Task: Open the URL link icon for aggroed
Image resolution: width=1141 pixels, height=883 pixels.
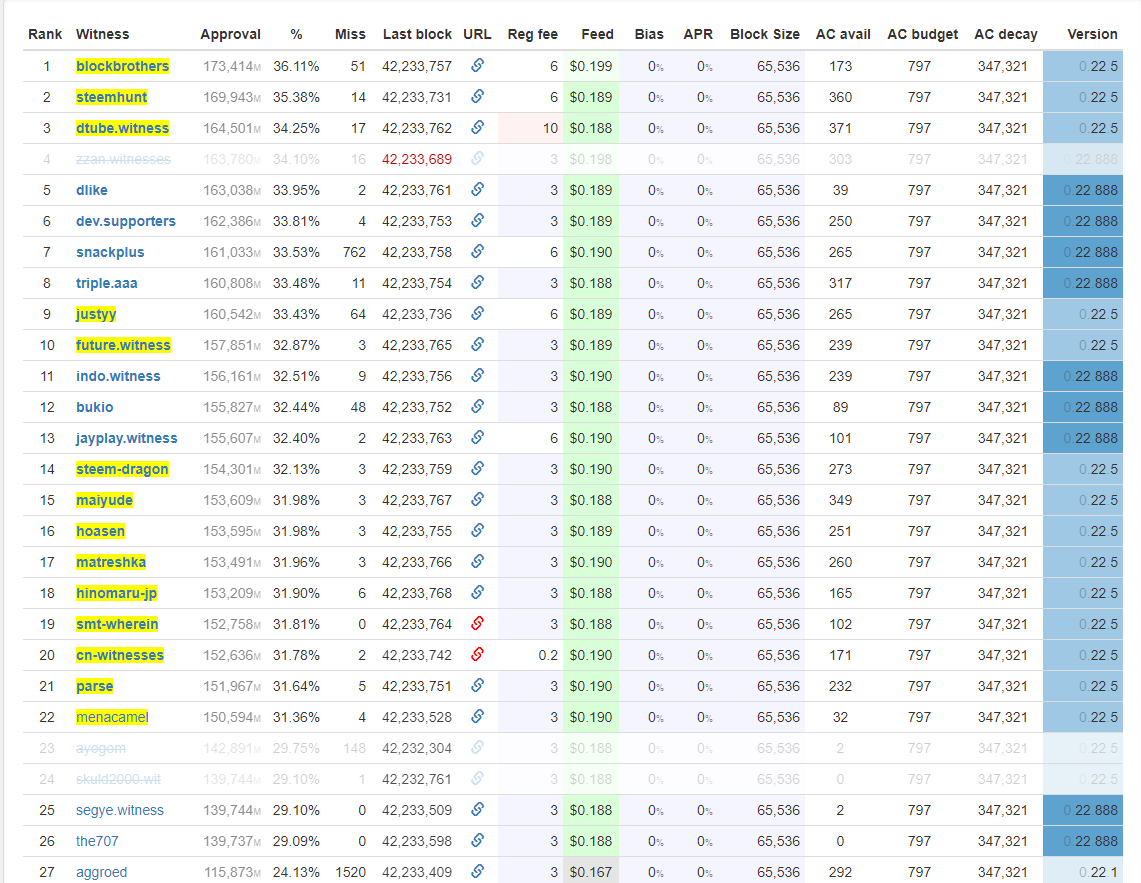Action: 477,871
